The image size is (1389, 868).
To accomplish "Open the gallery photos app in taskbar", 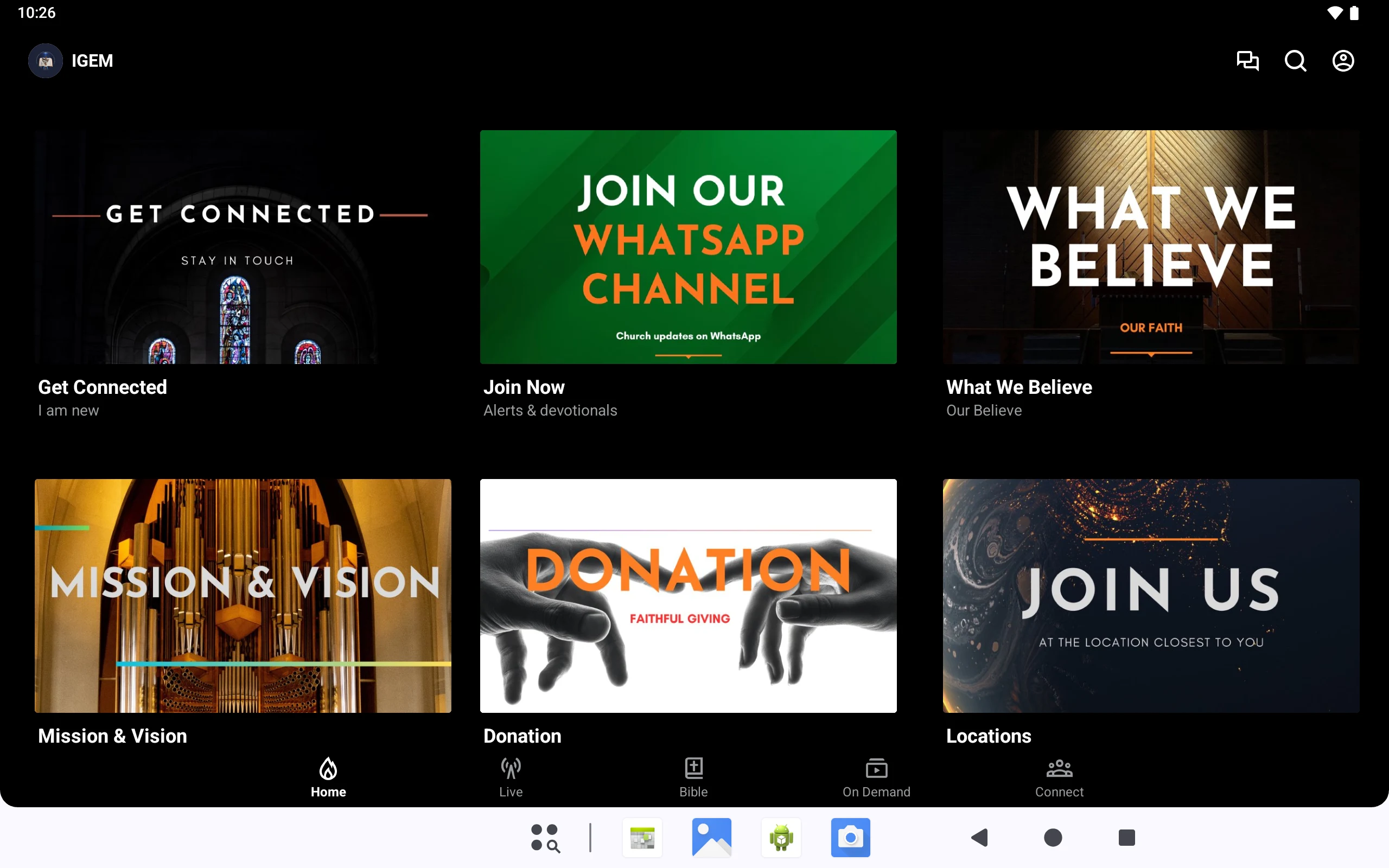I will 712,838.
